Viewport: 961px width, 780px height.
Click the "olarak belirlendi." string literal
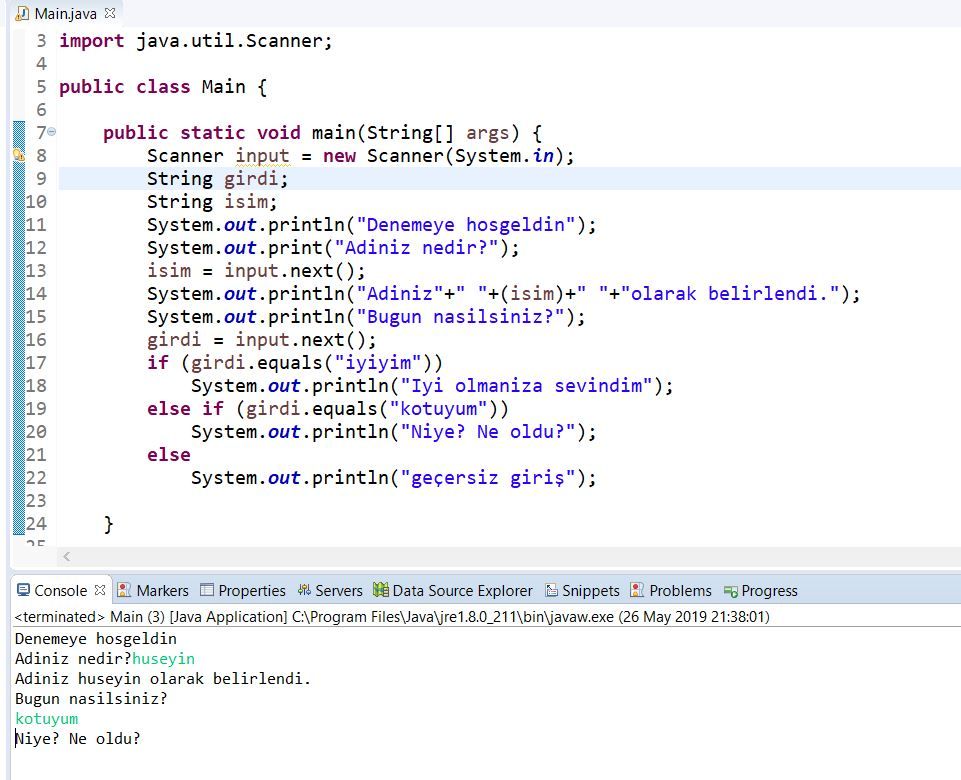point(730,294)
